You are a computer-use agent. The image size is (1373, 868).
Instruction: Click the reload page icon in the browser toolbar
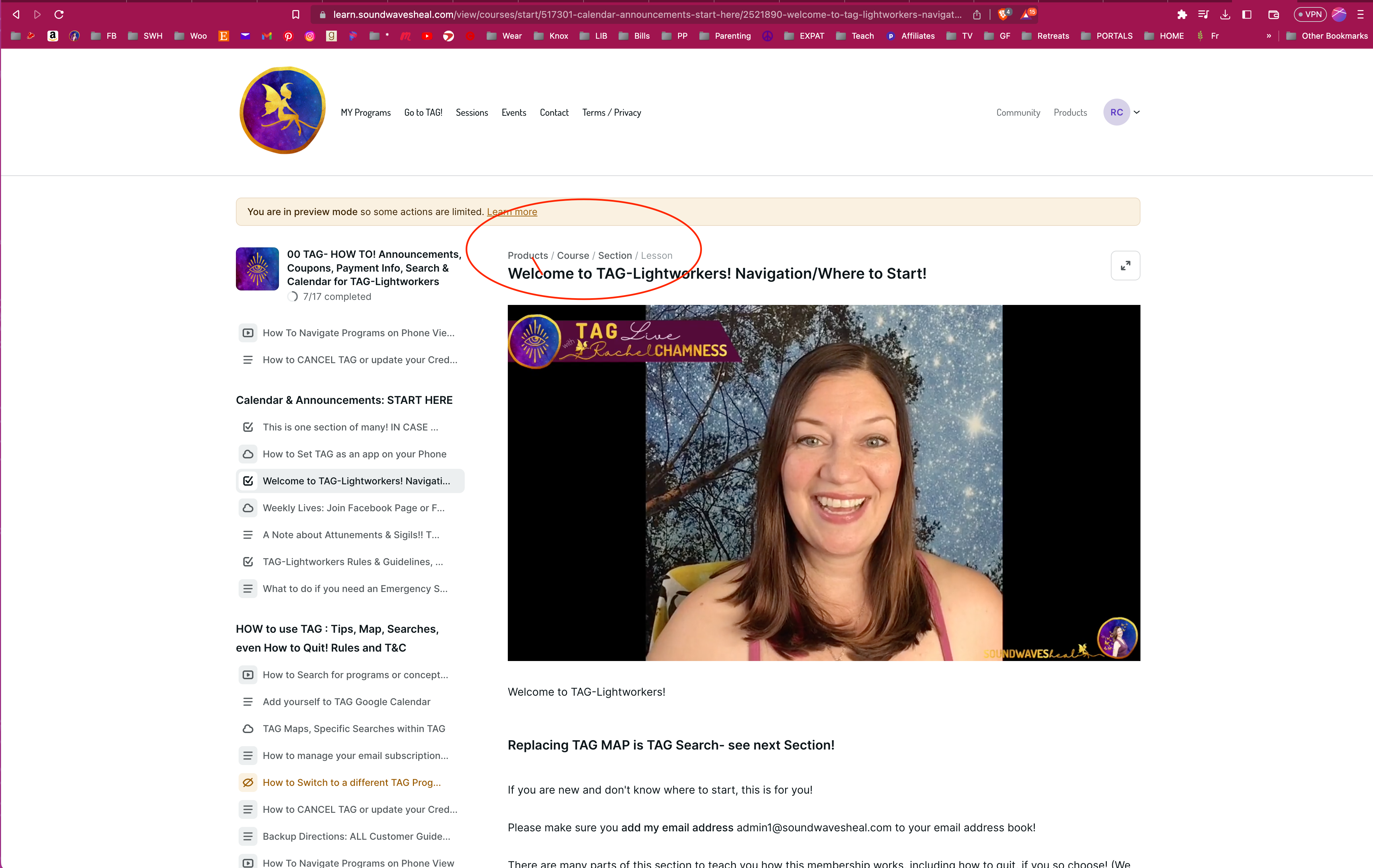(59, 15)
